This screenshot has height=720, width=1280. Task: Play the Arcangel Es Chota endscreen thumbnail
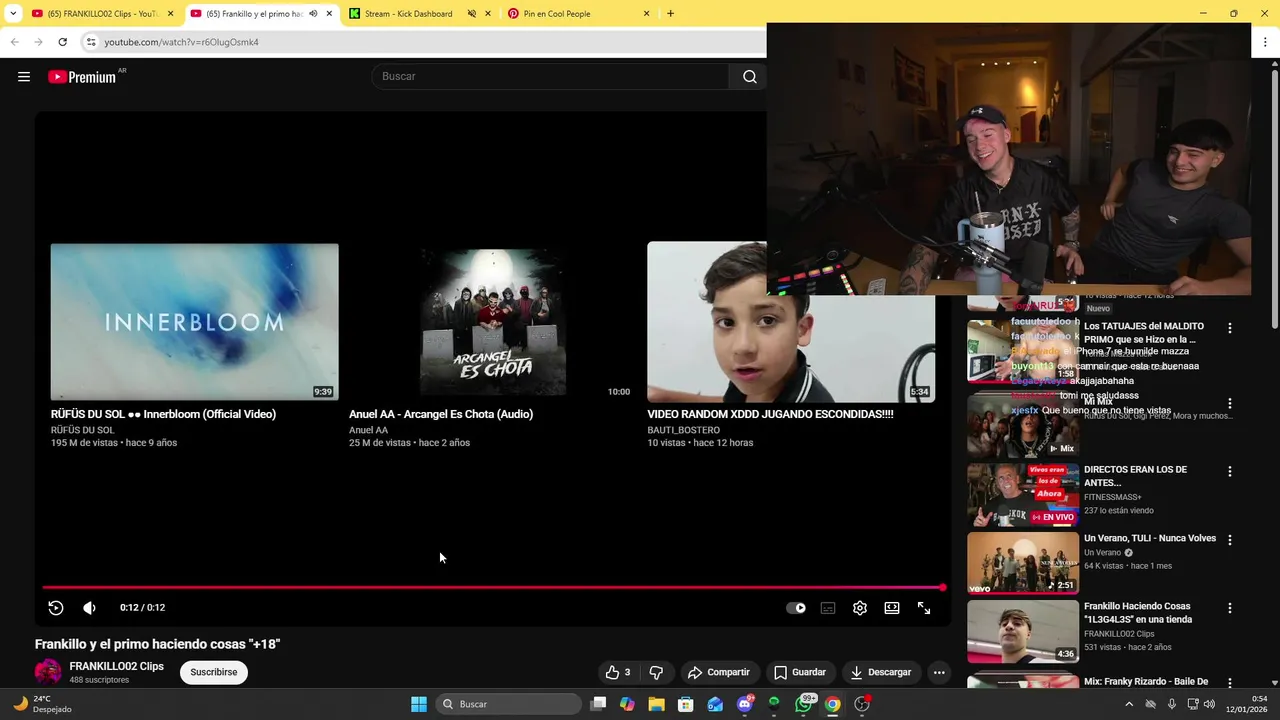[x=493, y=321]
